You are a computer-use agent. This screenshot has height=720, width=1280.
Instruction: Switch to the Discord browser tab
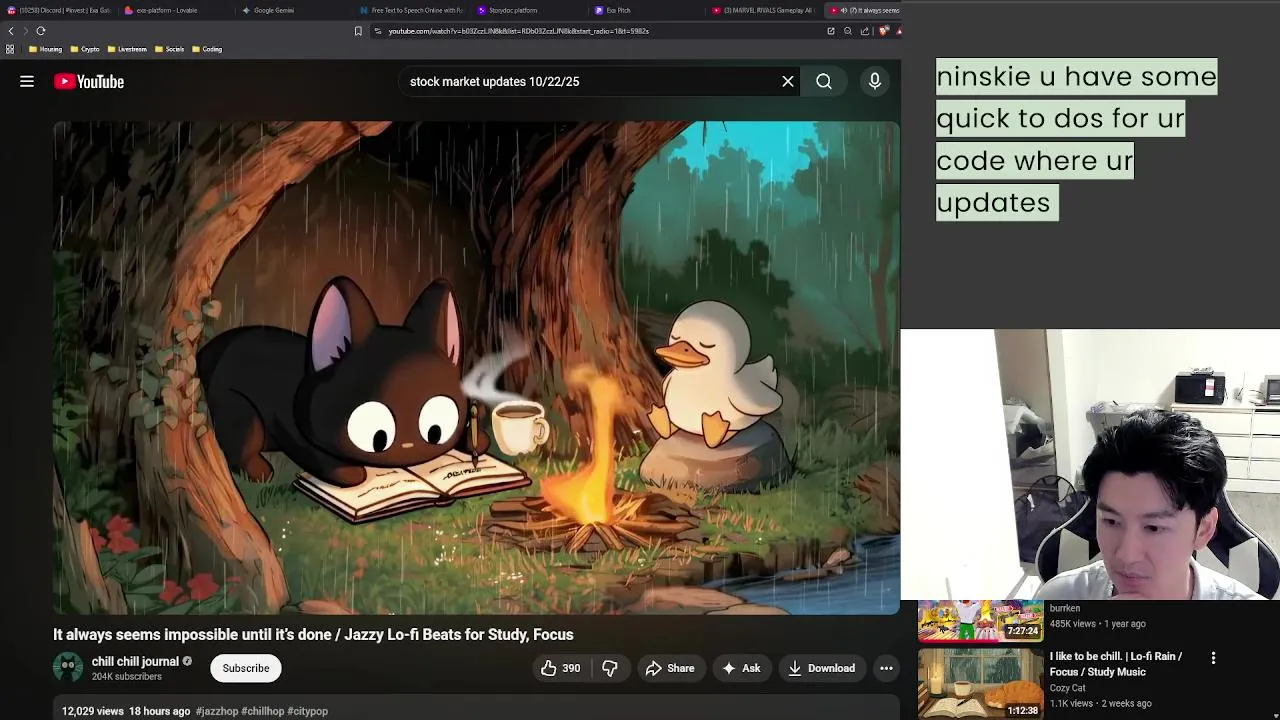pos(60,10)
